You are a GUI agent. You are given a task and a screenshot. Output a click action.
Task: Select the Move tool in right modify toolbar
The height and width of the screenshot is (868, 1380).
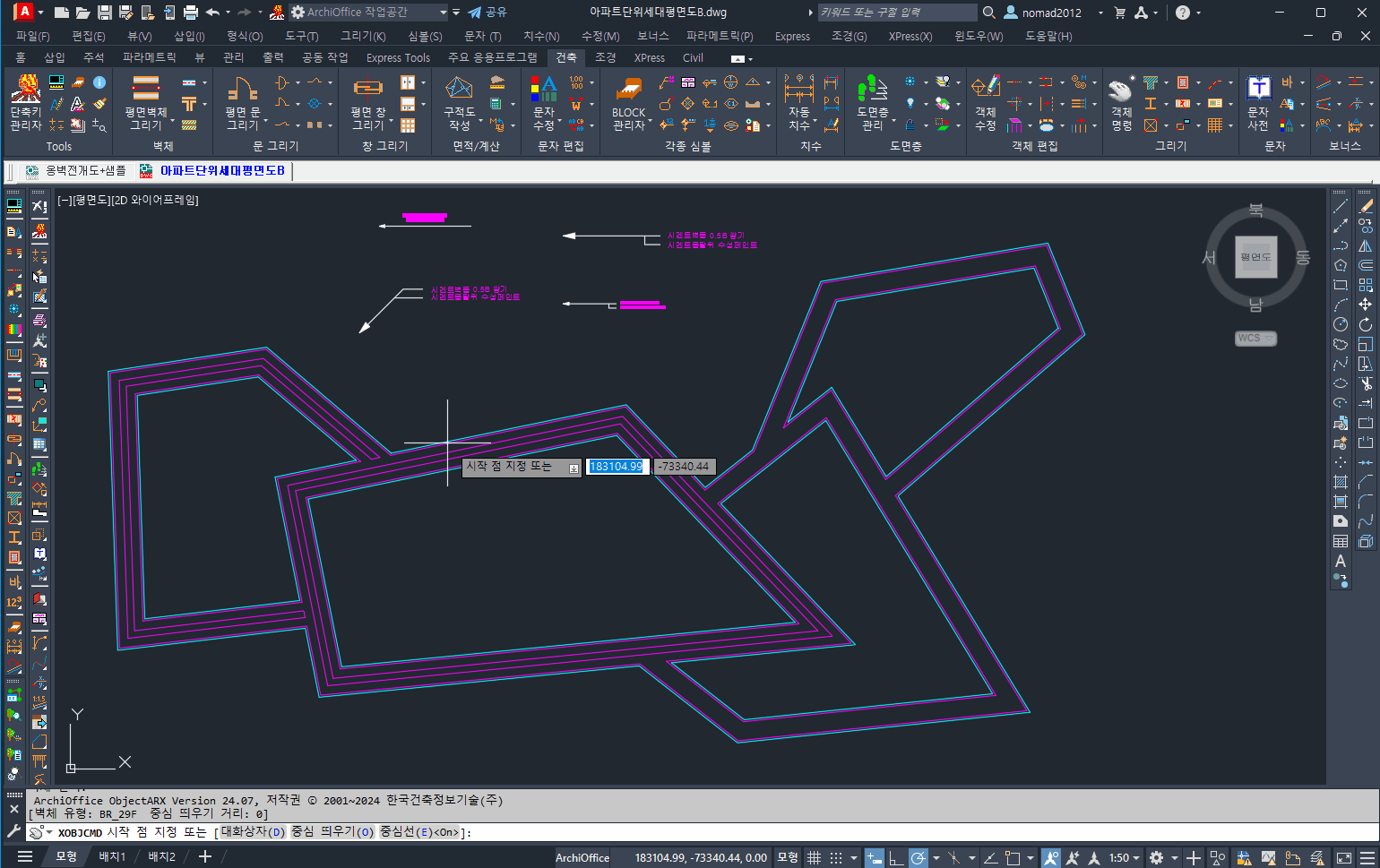click(1366, 305)
